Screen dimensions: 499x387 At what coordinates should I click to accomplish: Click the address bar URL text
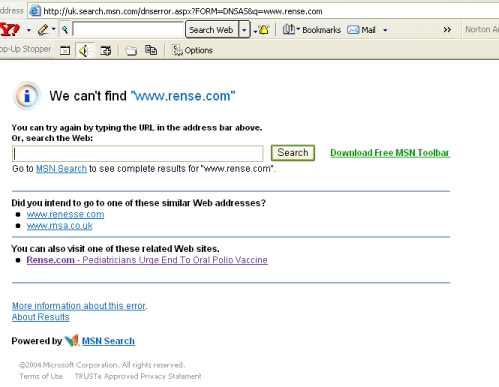183,11
